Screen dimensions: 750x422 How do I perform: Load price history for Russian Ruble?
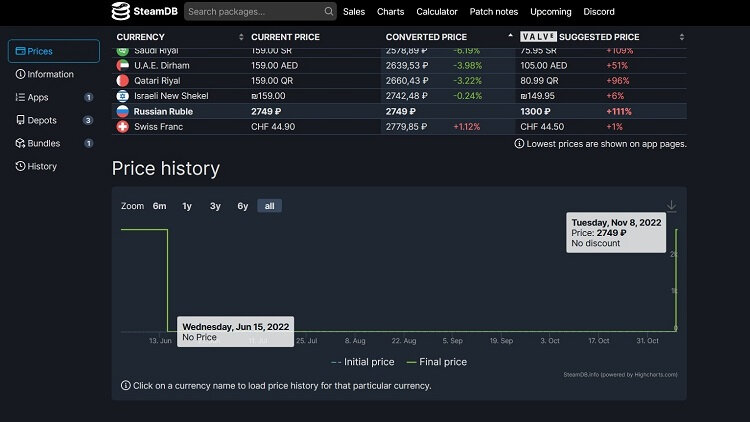tap(163, 111)
